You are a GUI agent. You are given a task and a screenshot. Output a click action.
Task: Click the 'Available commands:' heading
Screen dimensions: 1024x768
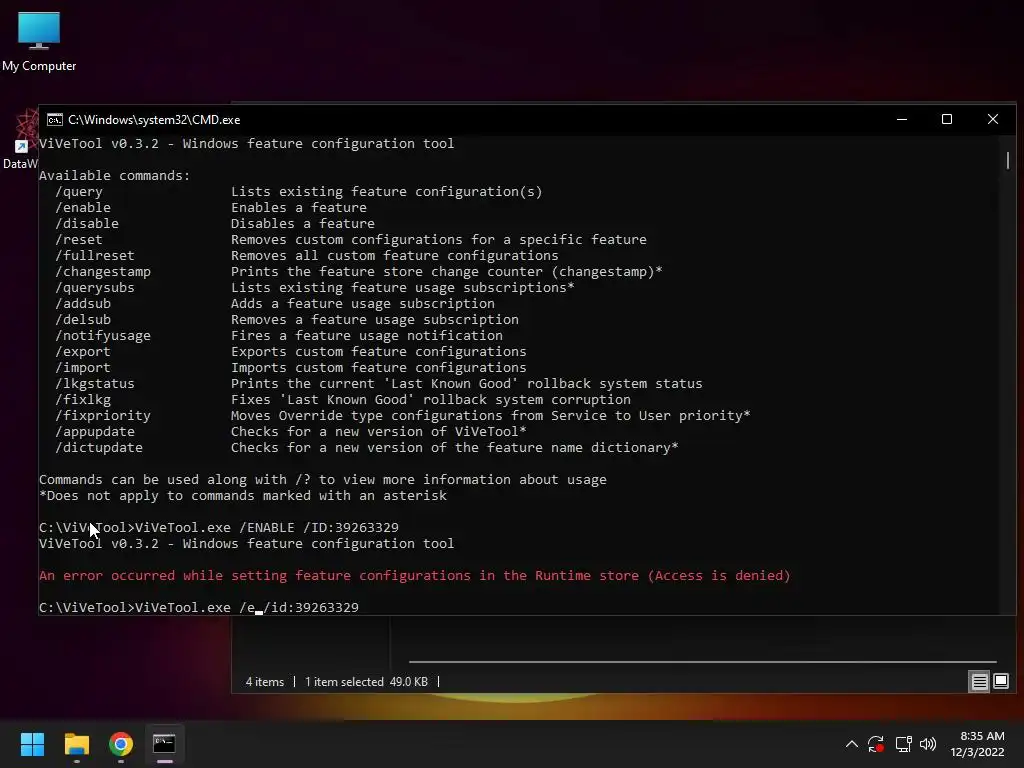114,176
